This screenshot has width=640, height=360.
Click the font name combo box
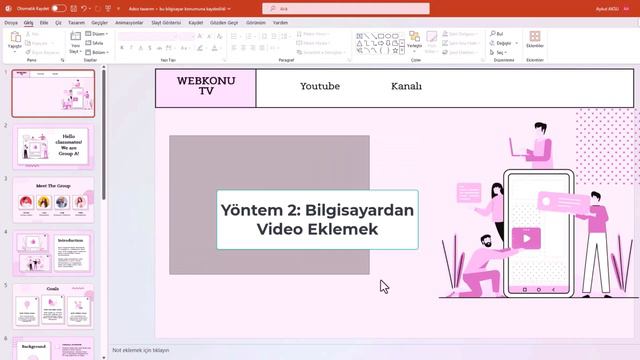click(x=148, y=36)
